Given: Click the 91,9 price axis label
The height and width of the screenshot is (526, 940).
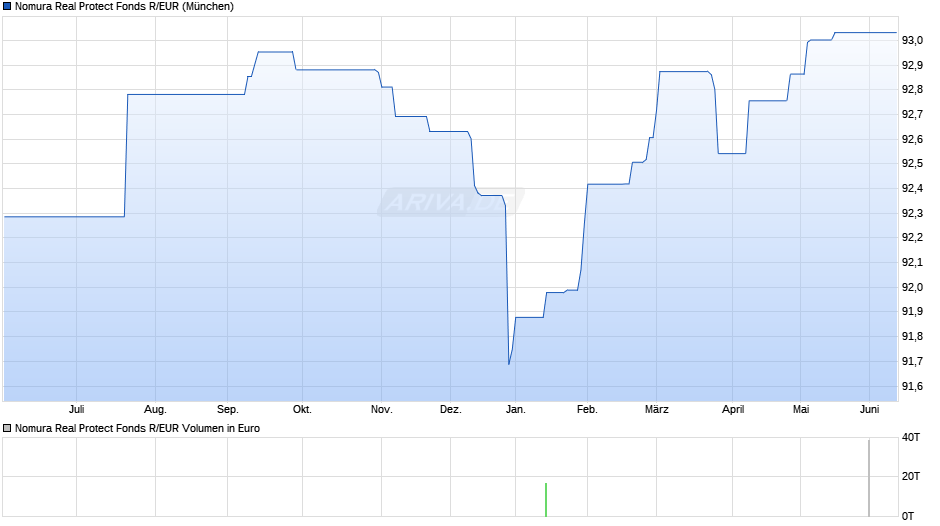Looking at the screenshot, I should point(912,311).
